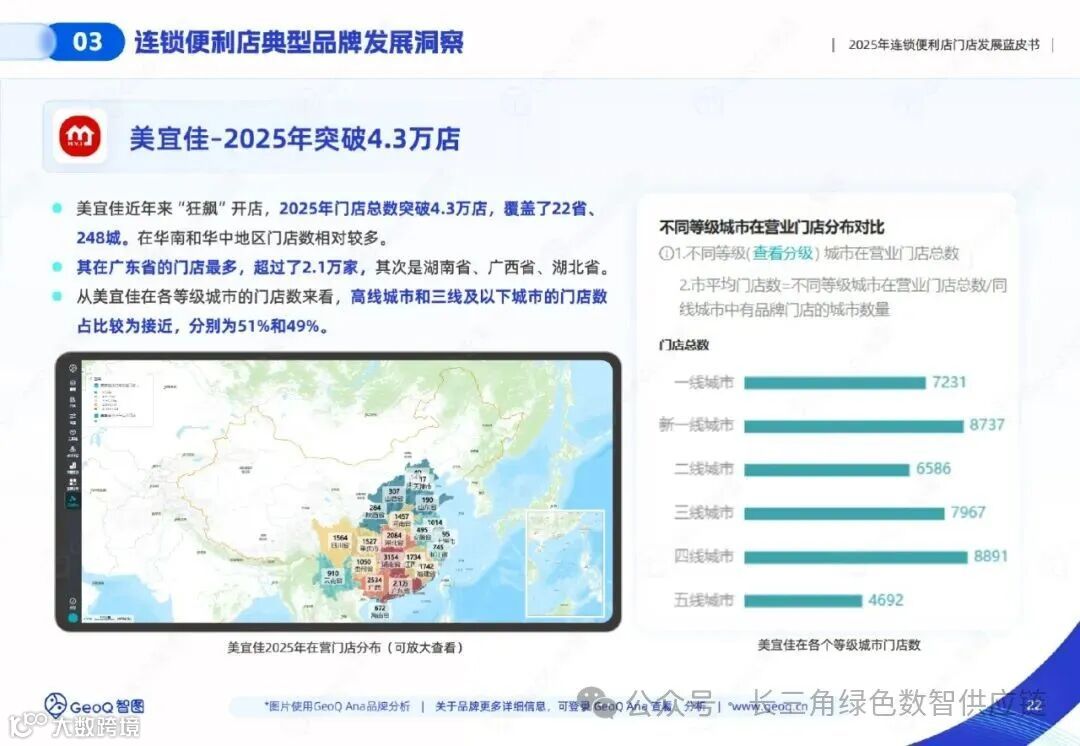Click the 284 陕西省 map label
This screenshot has height=746, width=1080.
375,511
